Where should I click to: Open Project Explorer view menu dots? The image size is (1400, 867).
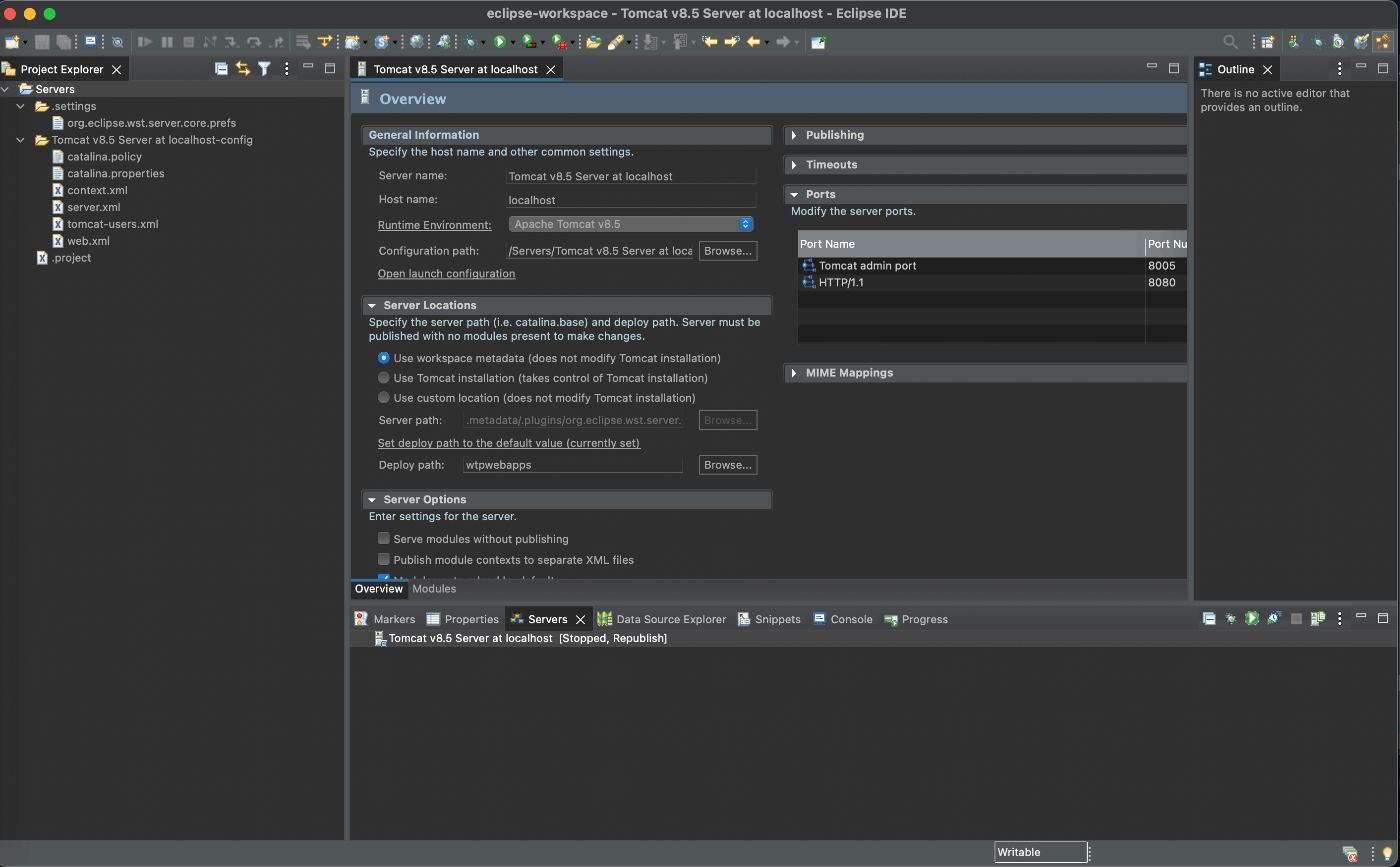click(x=287, y=69)
